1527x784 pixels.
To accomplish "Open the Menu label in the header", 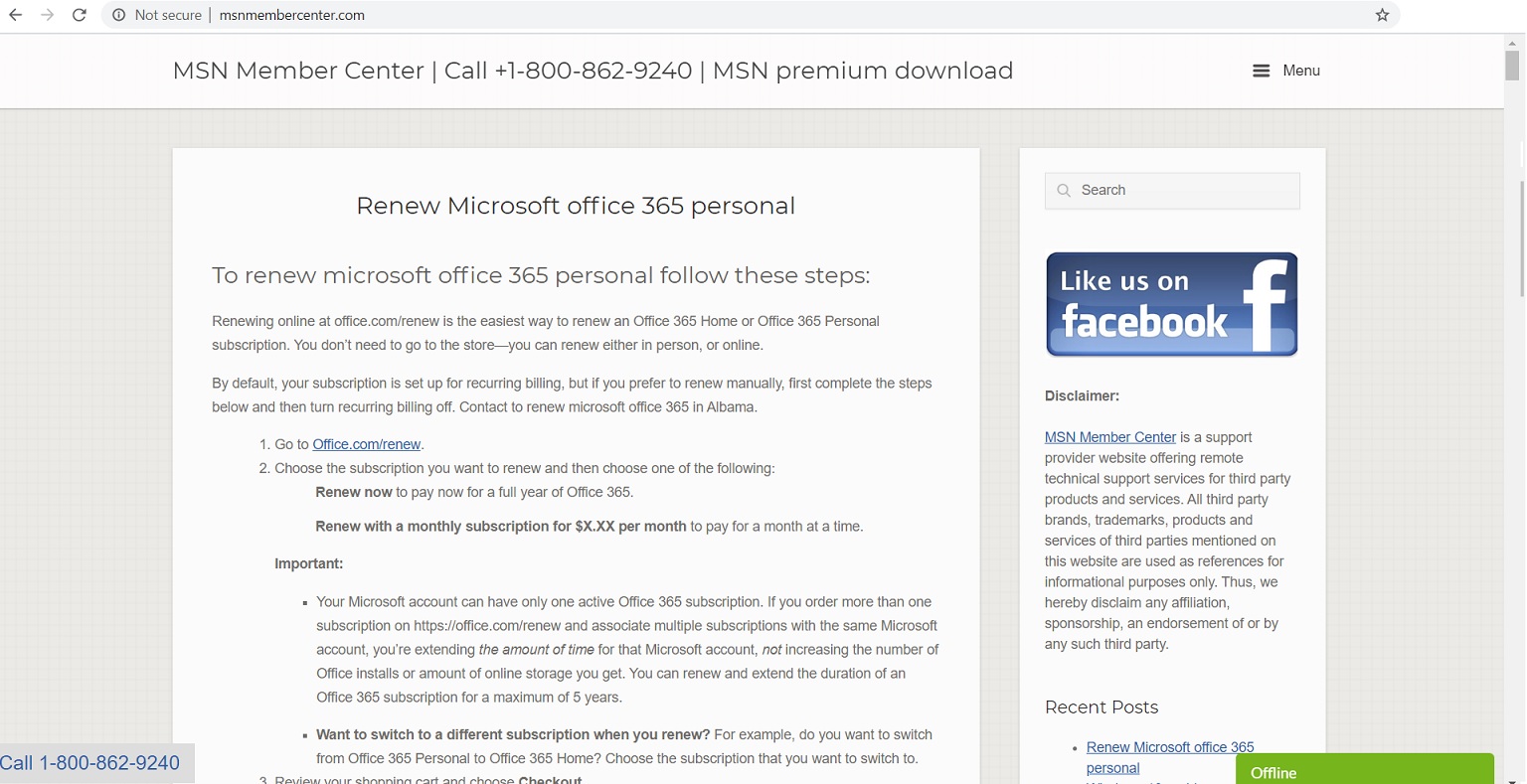I will 1301,71.
